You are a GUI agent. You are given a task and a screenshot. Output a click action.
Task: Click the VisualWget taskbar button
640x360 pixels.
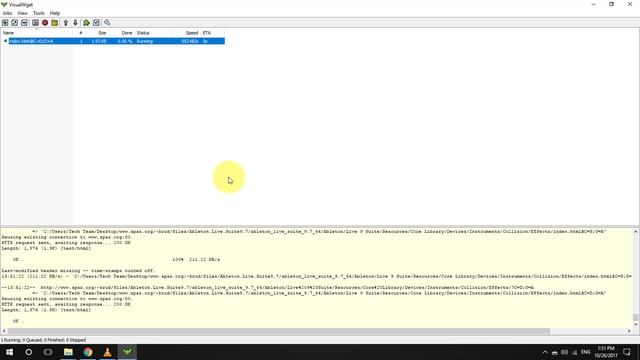[x=127, y=352]
